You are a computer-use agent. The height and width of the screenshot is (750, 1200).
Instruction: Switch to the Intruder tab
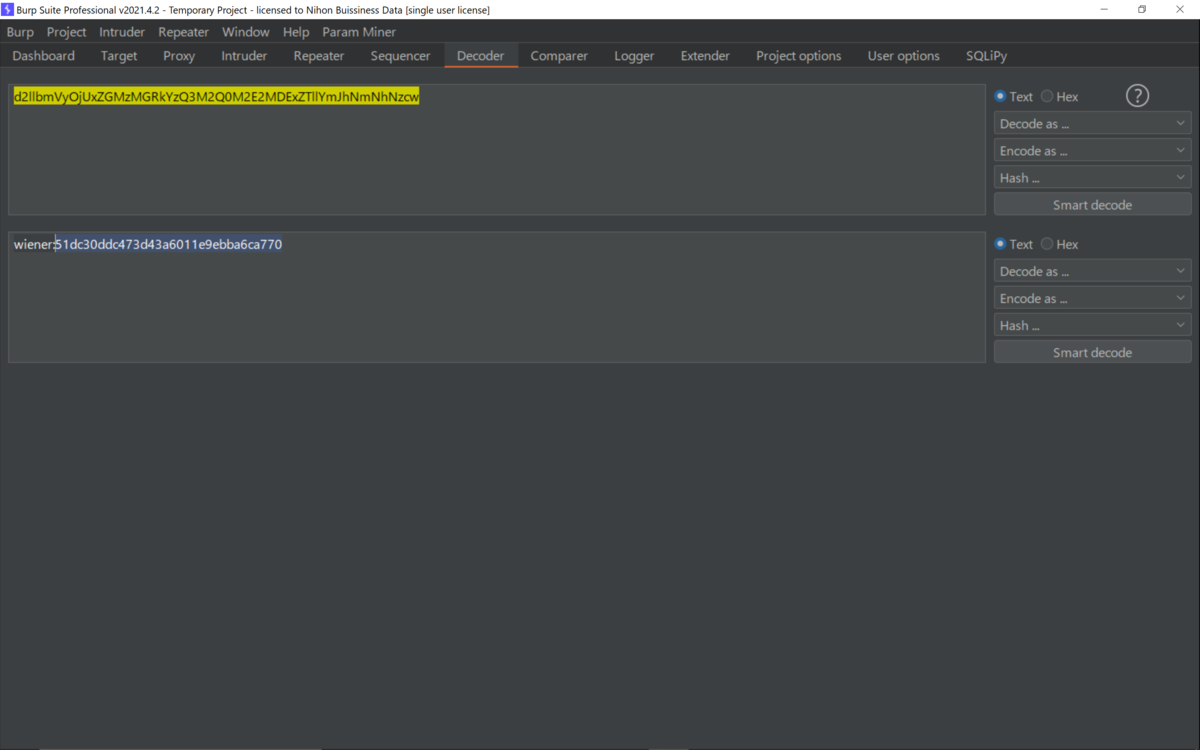point(244,56)
